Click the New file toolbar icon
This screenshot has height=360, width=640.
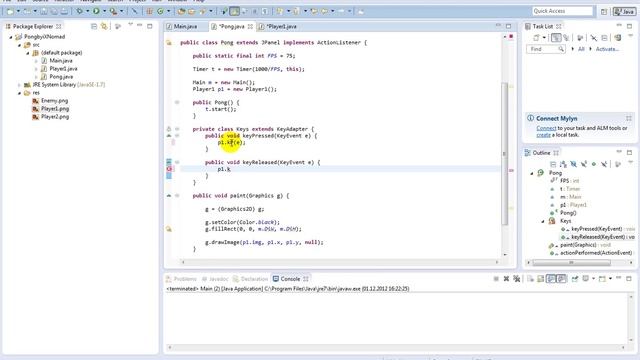[x=10, y=12]
